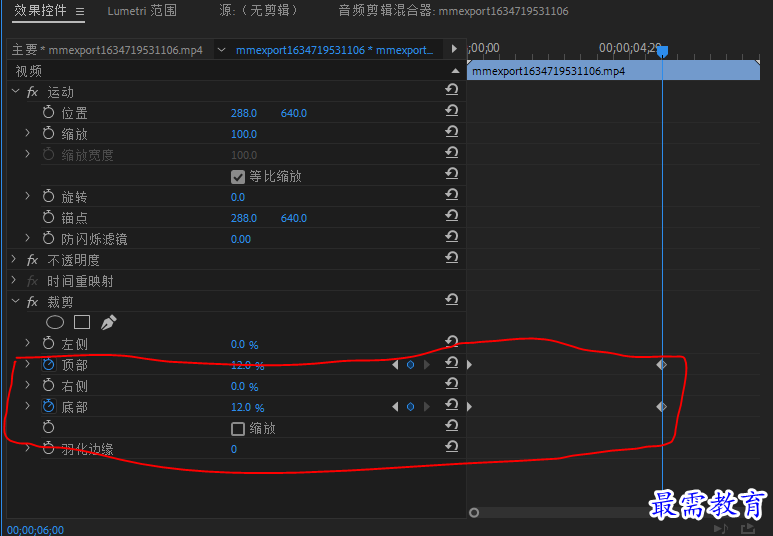Switch to the Lumetri 范围 tab
The image size is (773, 536).
point(142,11)
